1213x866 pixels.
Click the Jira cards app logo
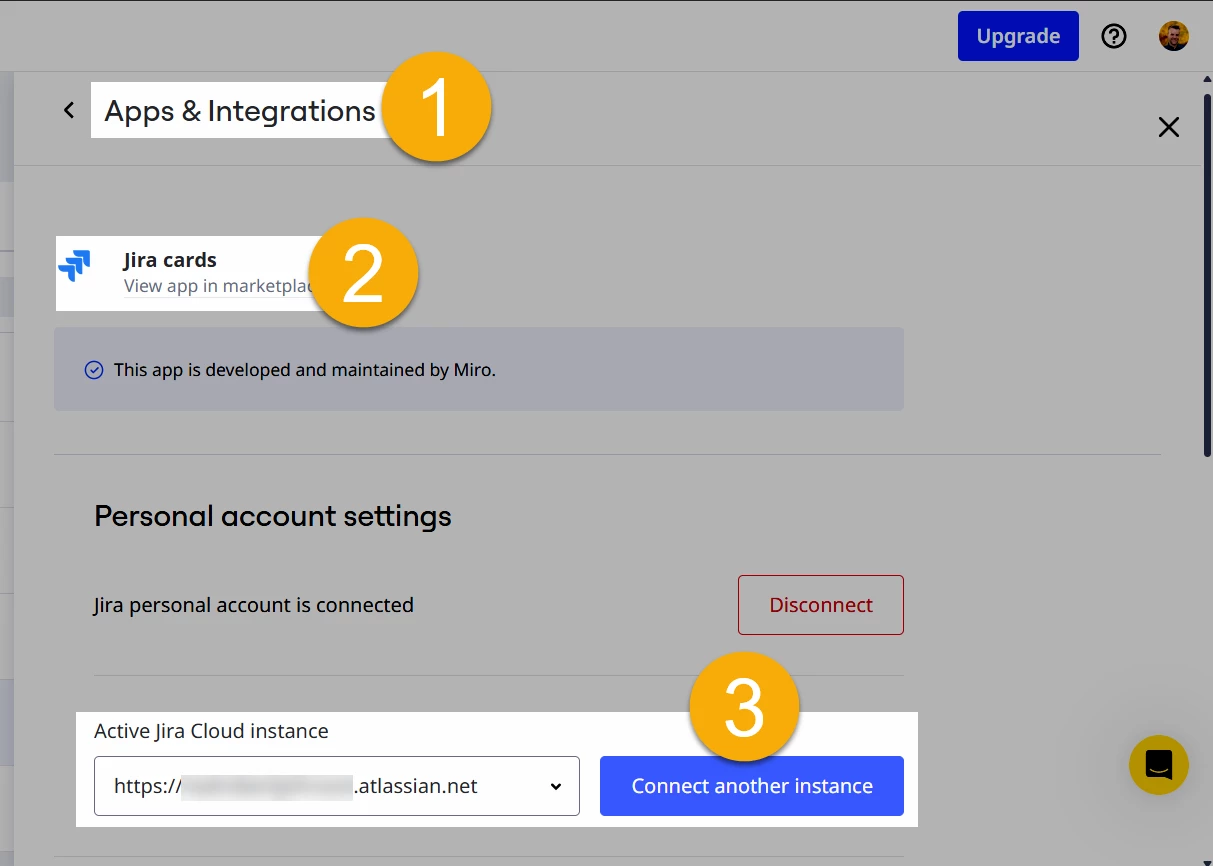75,267
